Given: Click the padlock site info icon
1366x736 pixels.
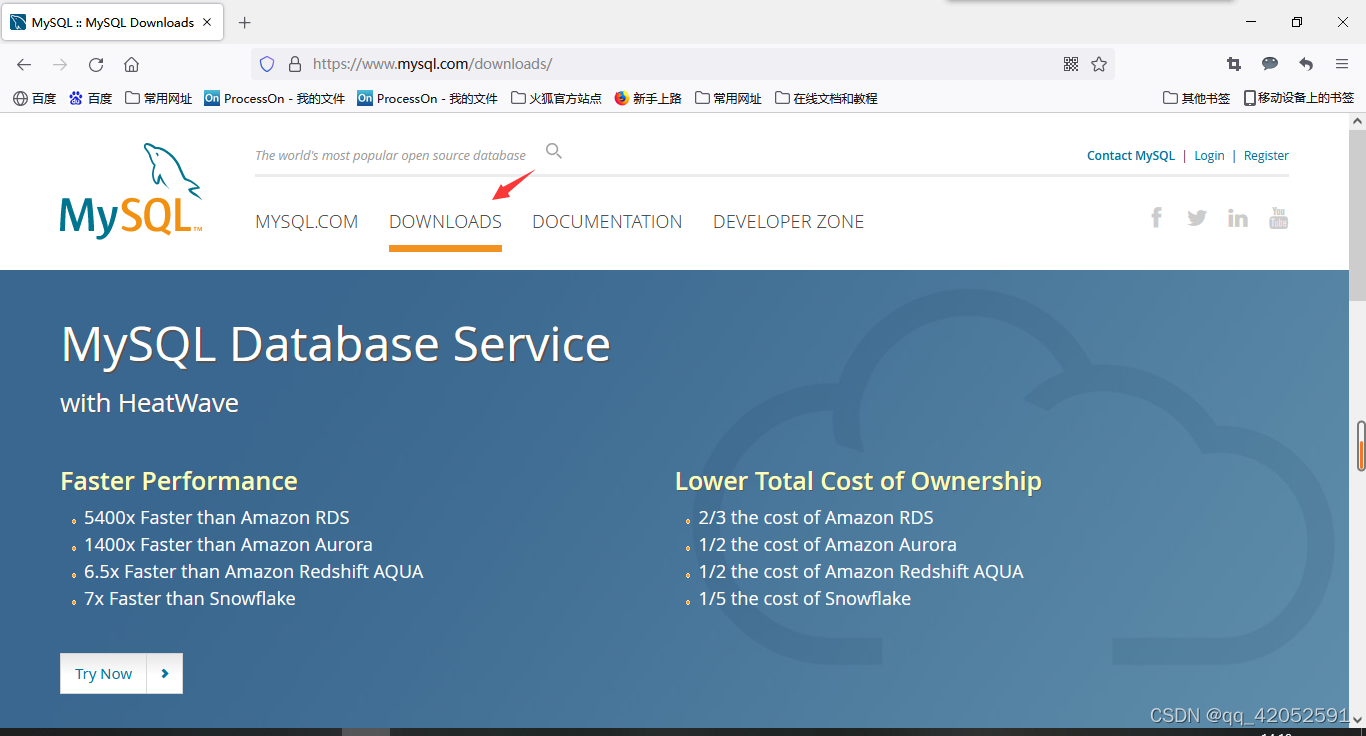Looking at the screenshot, I should coord(294,64).
